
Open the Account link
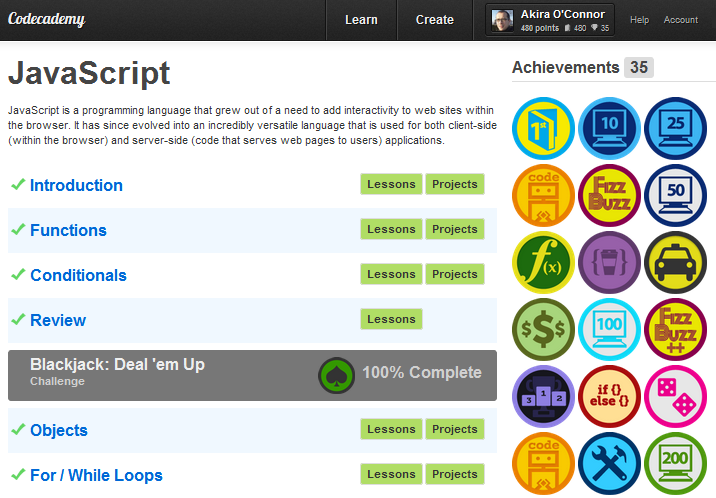click(680, 20)
